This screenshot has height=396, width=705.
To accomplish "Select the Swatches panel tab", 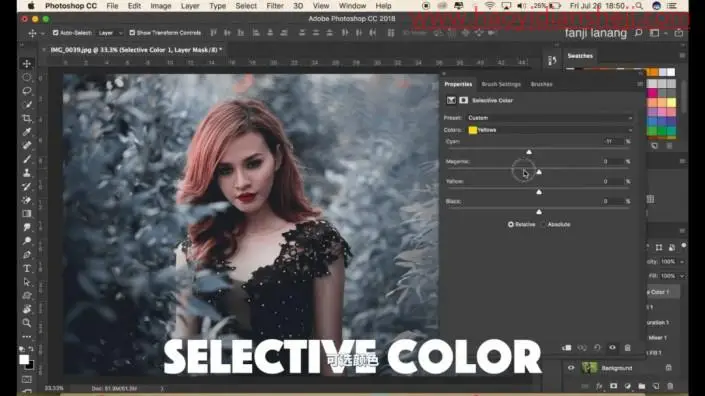I will click(x=580, y=56).
